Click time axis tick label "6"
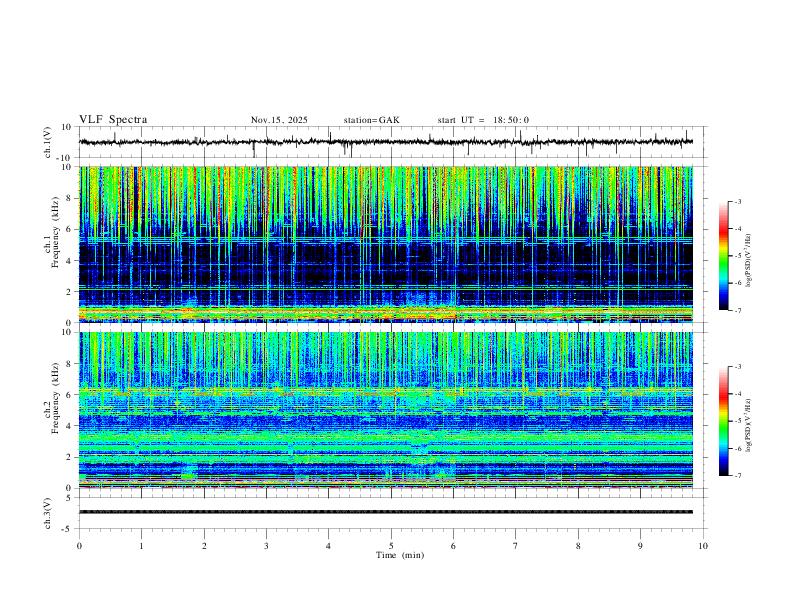Viewport: 792px width, 612px height. (453, 546)
